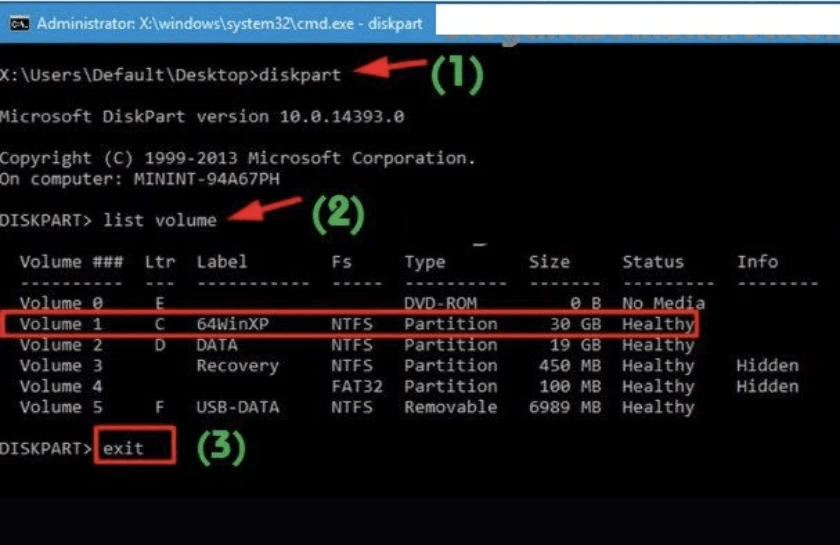
Task: Click 'Volume 4' row name
Action: (x=61, y=386)
